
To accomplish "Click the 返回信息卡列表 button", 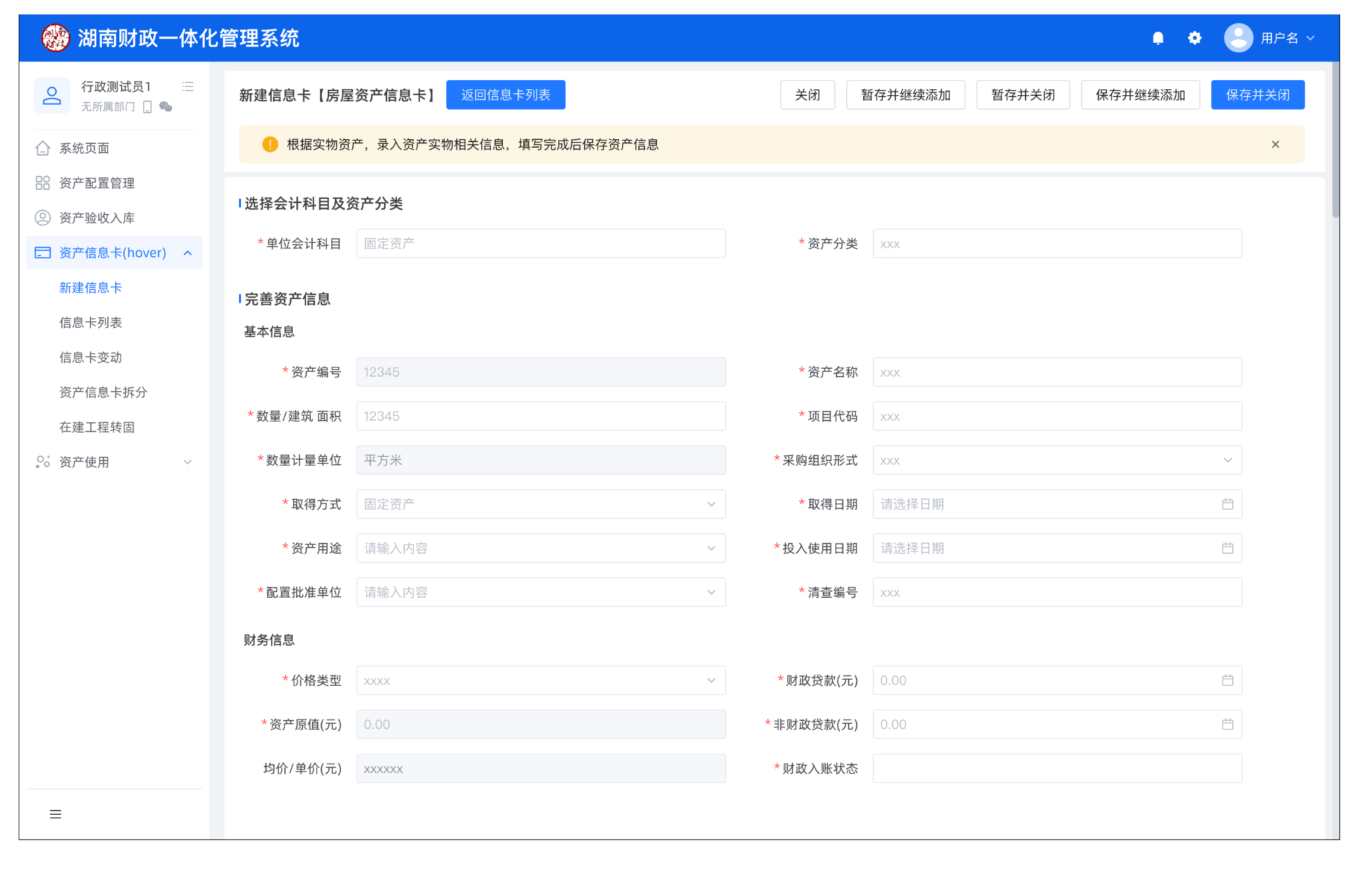I will coord(505,95).
